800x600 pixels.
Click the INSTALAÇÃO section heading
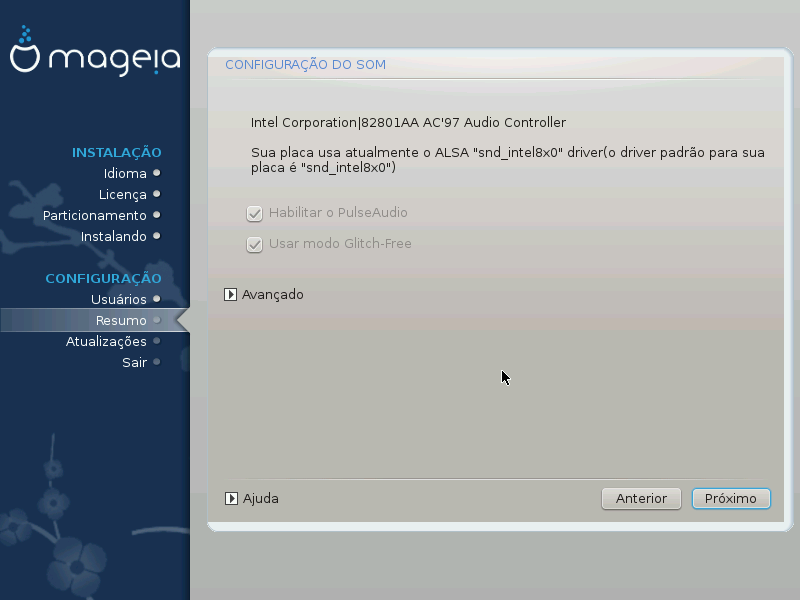116,152
